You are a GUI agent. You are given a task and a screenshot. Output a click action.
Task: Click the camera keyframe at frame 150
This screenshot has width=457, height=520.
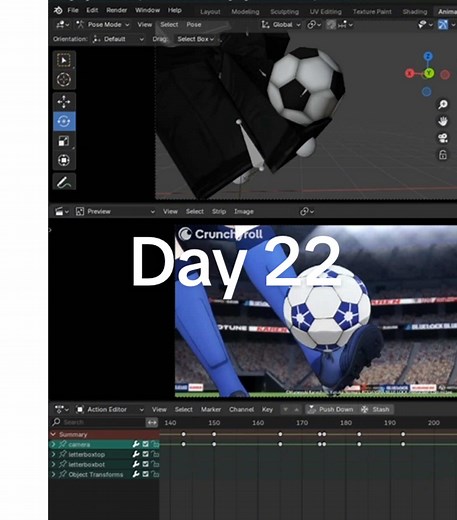coord(214,444)
